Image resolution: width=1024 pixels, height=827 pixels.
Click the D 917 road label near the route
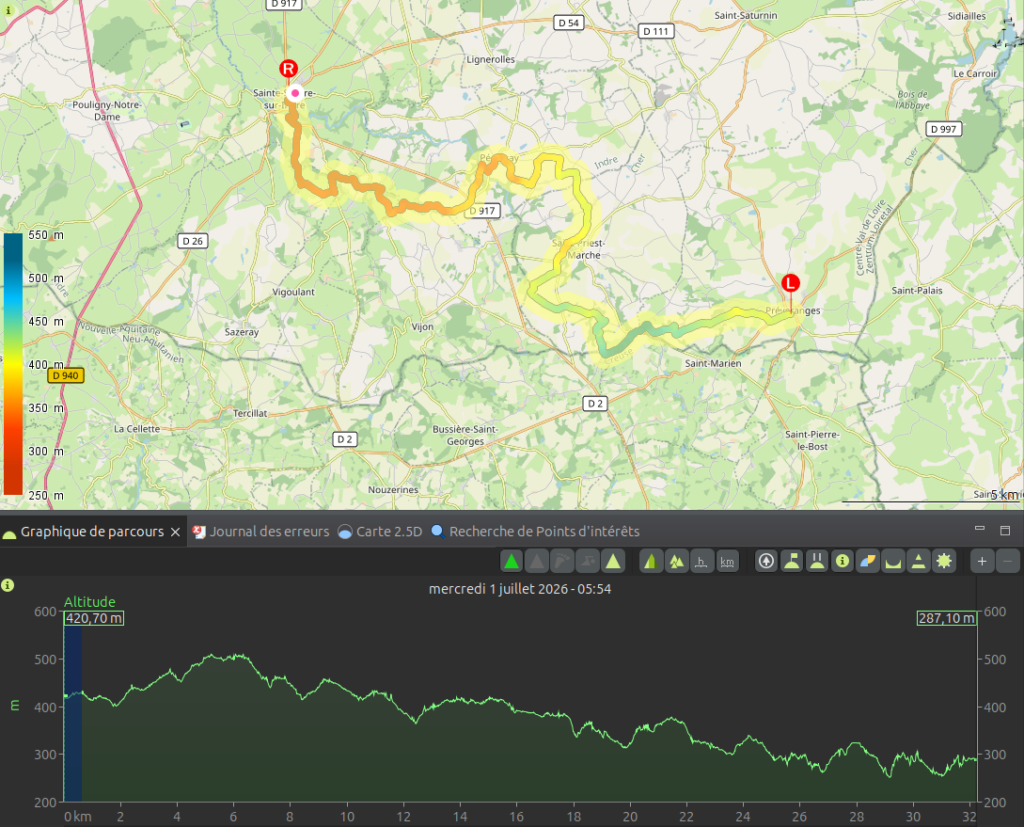[x=484, y=210]
